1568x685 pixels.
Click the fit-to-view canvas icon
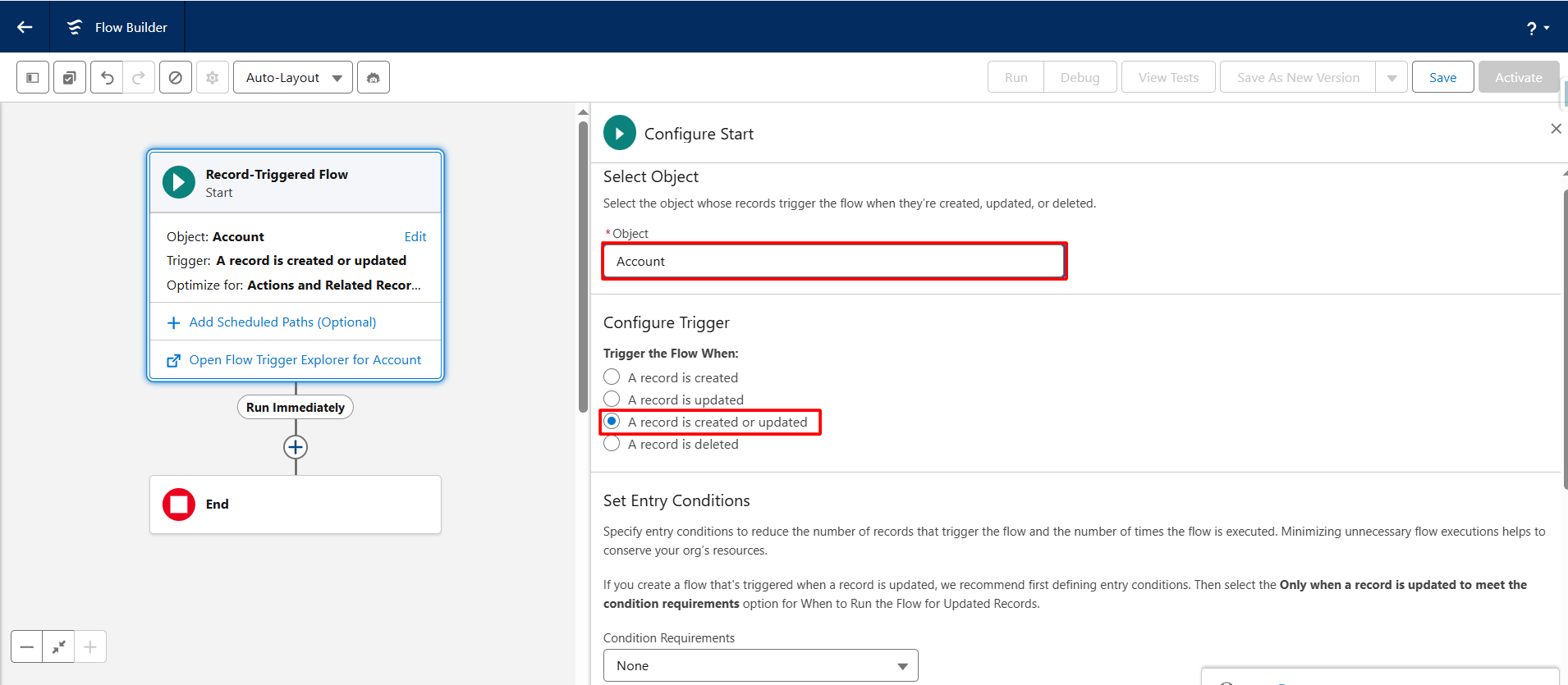[58, 646]
